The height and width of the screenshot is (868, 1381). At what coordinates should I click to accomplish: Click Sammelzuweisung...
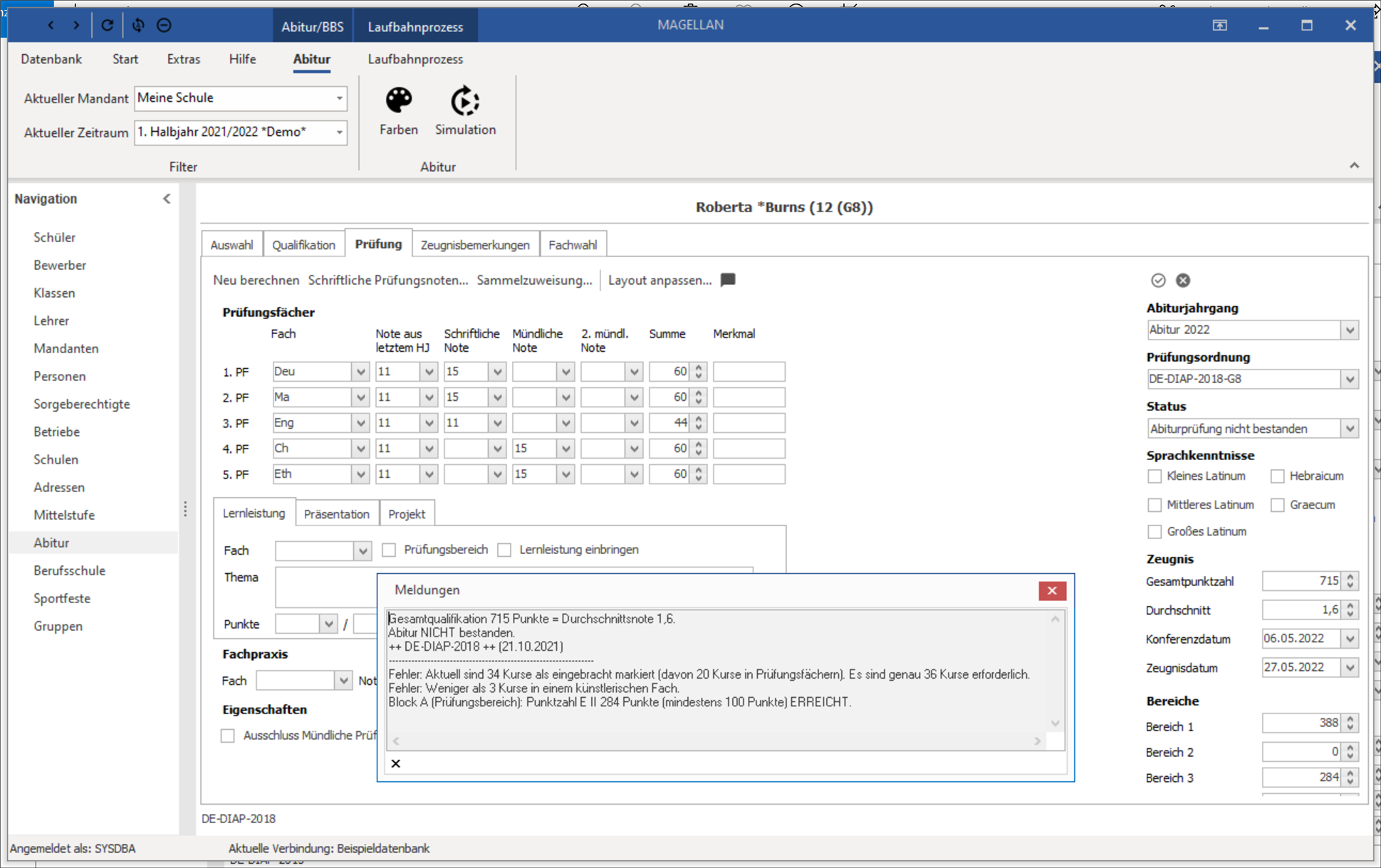click(534, 280)
